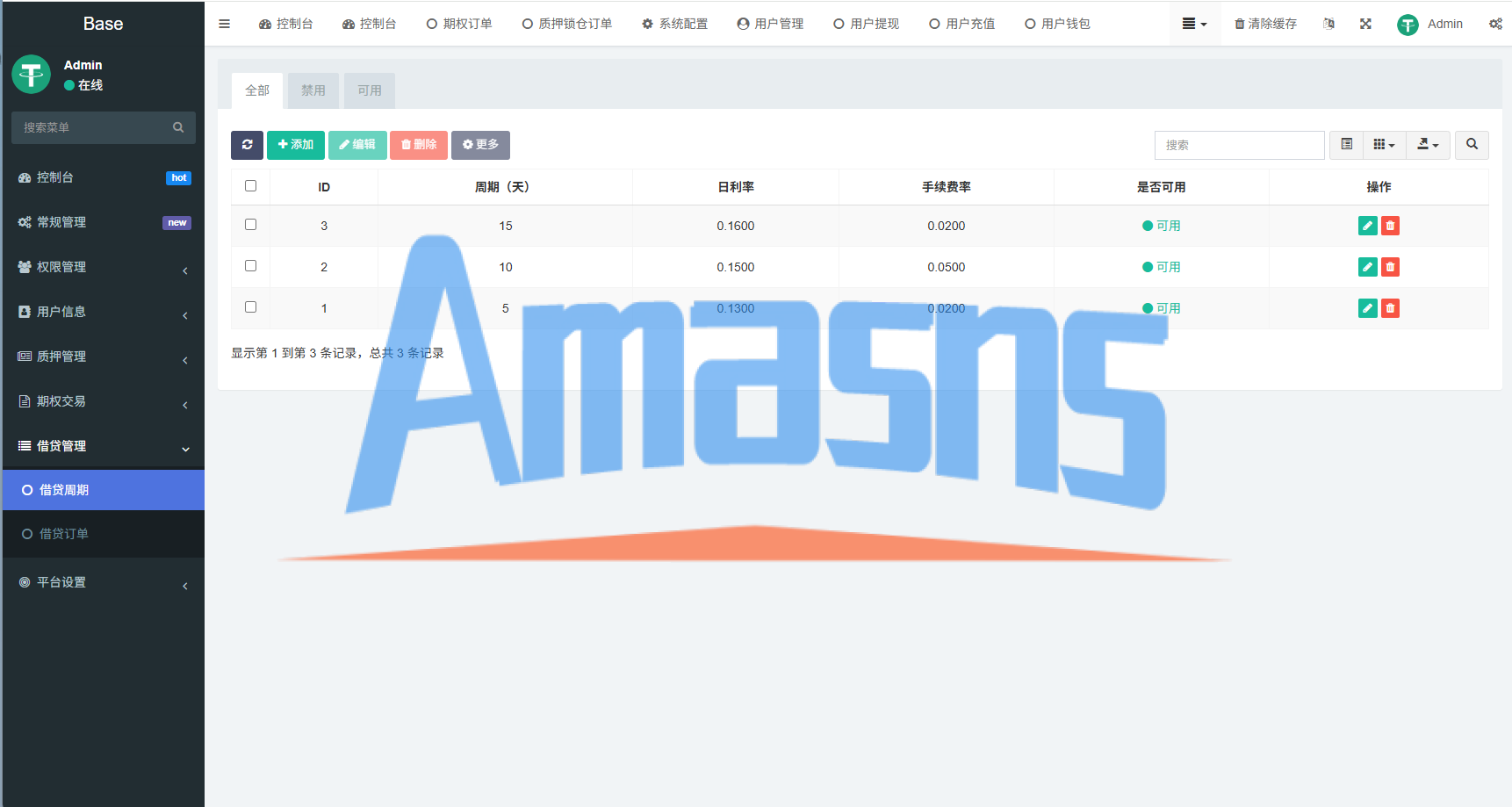1512x807 pixels.
Task: Click the refresh table button
Action: tap(247, 145)
